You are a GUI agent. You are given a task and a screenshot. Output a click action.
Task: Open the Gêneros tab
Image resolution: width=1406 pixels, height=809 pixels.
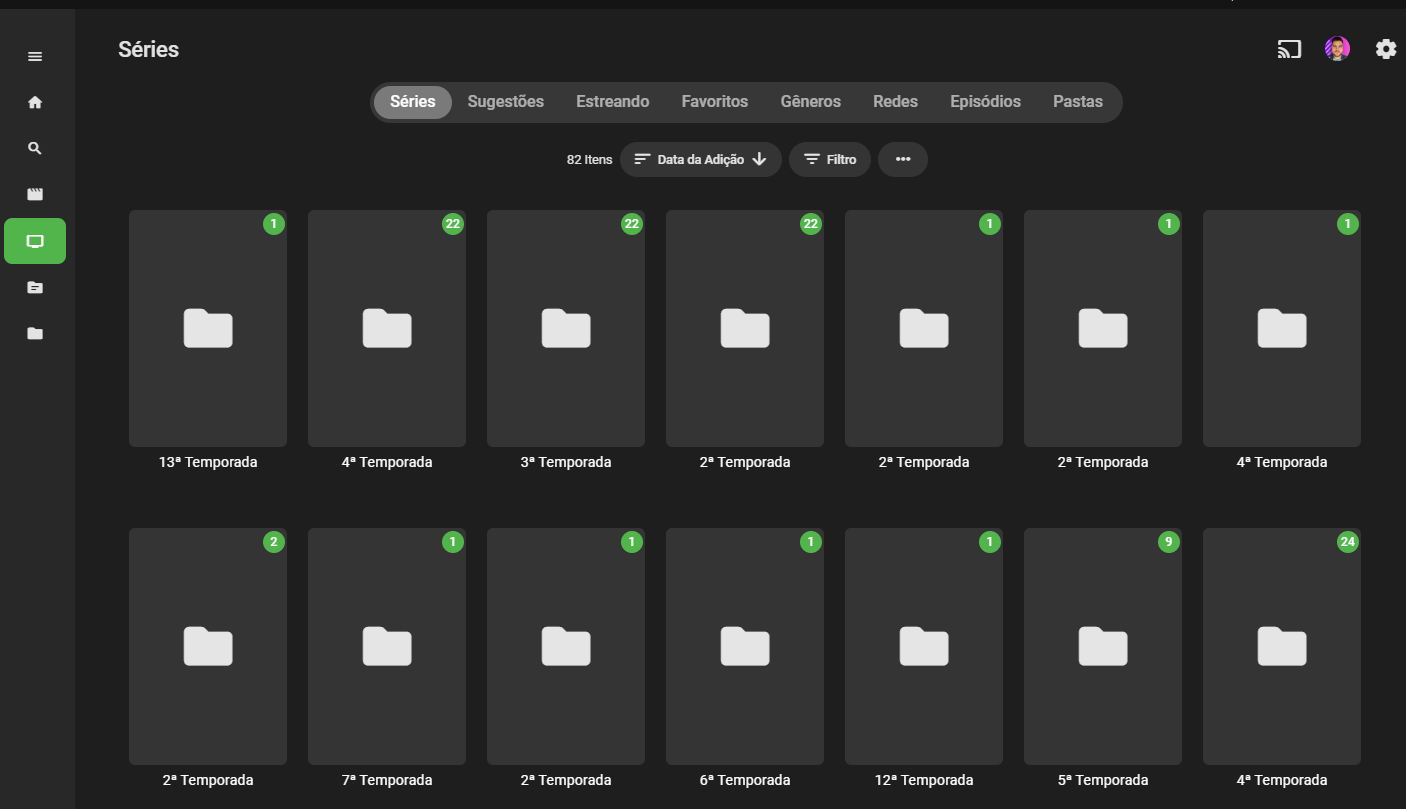pyautogui.click(x=811, y=102)
